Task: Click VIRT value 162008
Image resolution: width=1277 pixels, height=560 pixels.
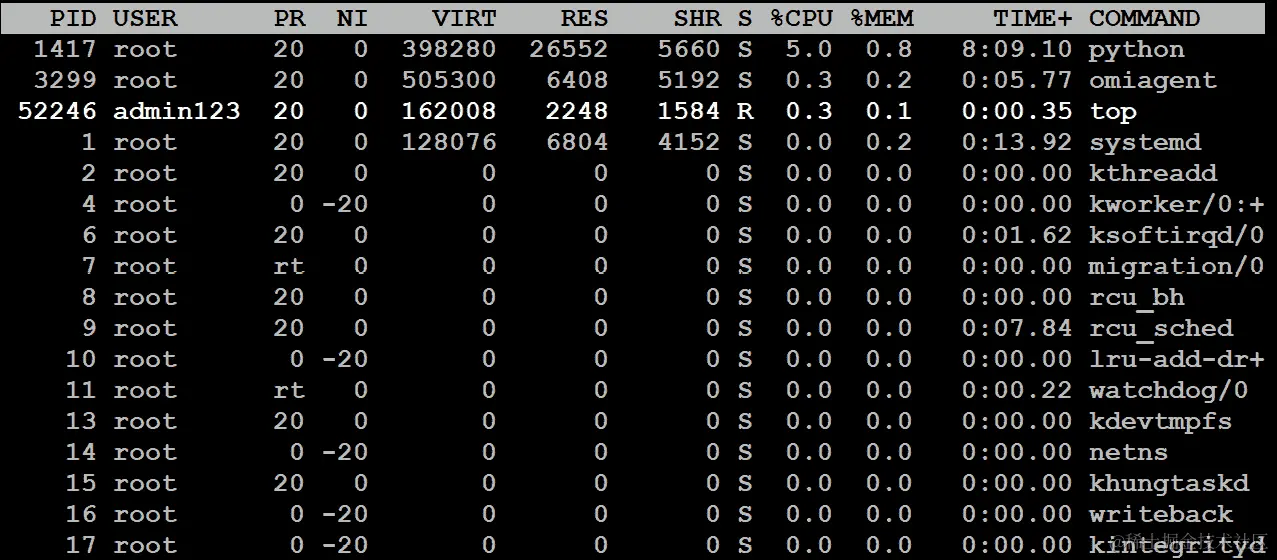Action: pos(449,112)
